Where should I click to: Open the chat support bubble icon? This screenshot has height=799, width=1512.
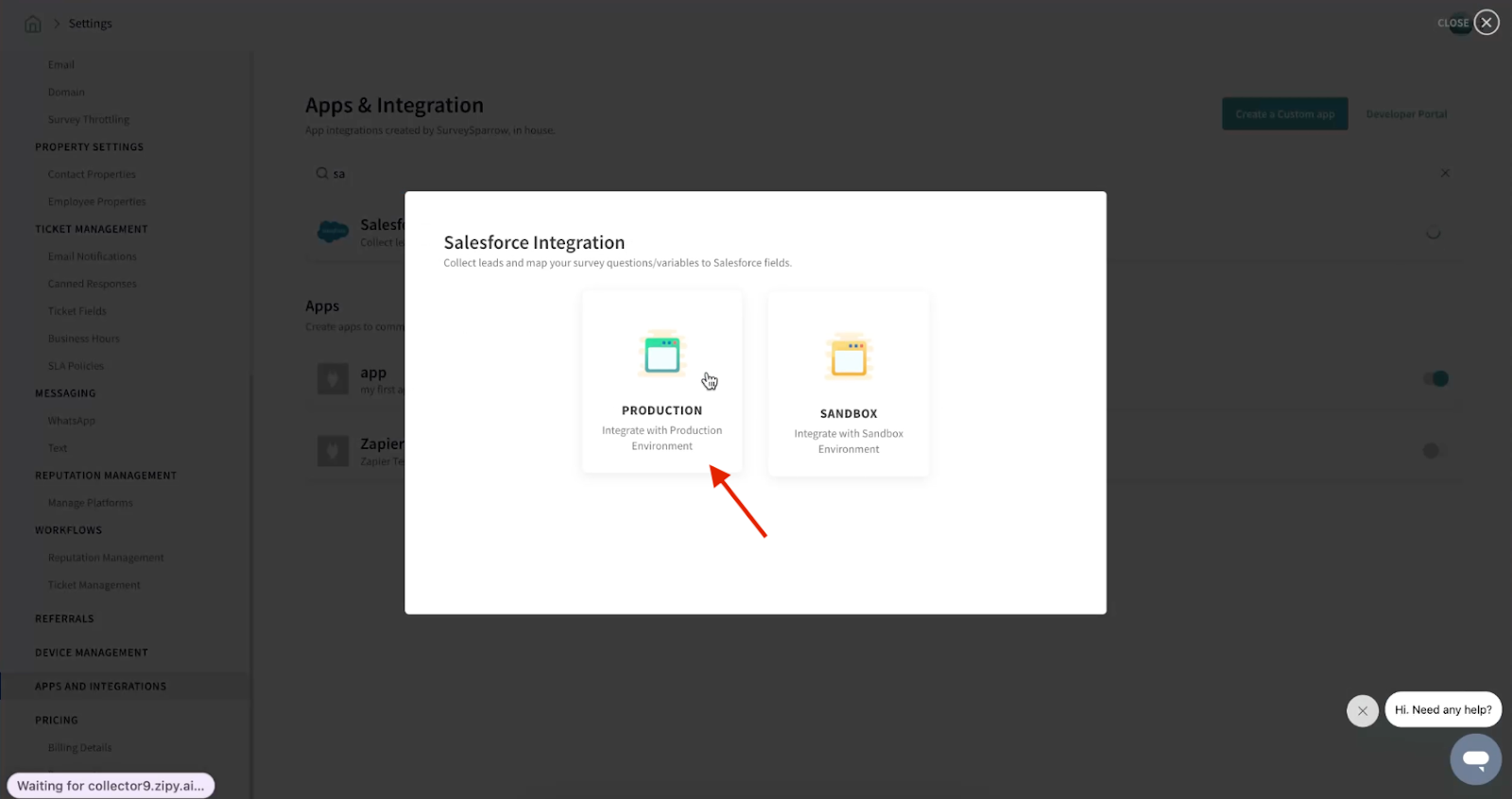[x=1475, y=758]
